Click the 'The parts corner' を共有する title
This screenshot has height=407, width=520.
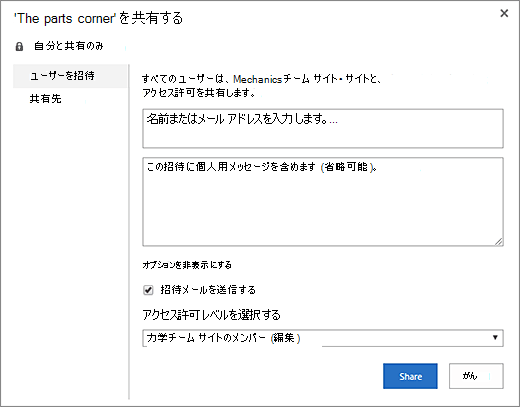point(98,18)
